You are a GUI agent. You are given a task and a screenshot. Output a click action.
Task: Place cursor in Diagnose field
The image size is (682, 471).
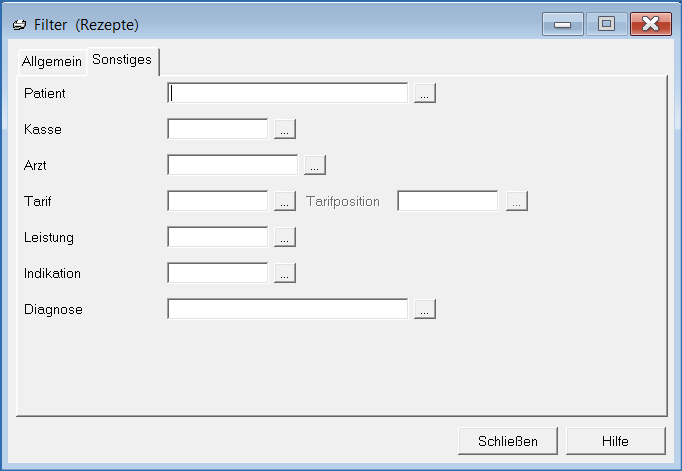click(288, 309)
